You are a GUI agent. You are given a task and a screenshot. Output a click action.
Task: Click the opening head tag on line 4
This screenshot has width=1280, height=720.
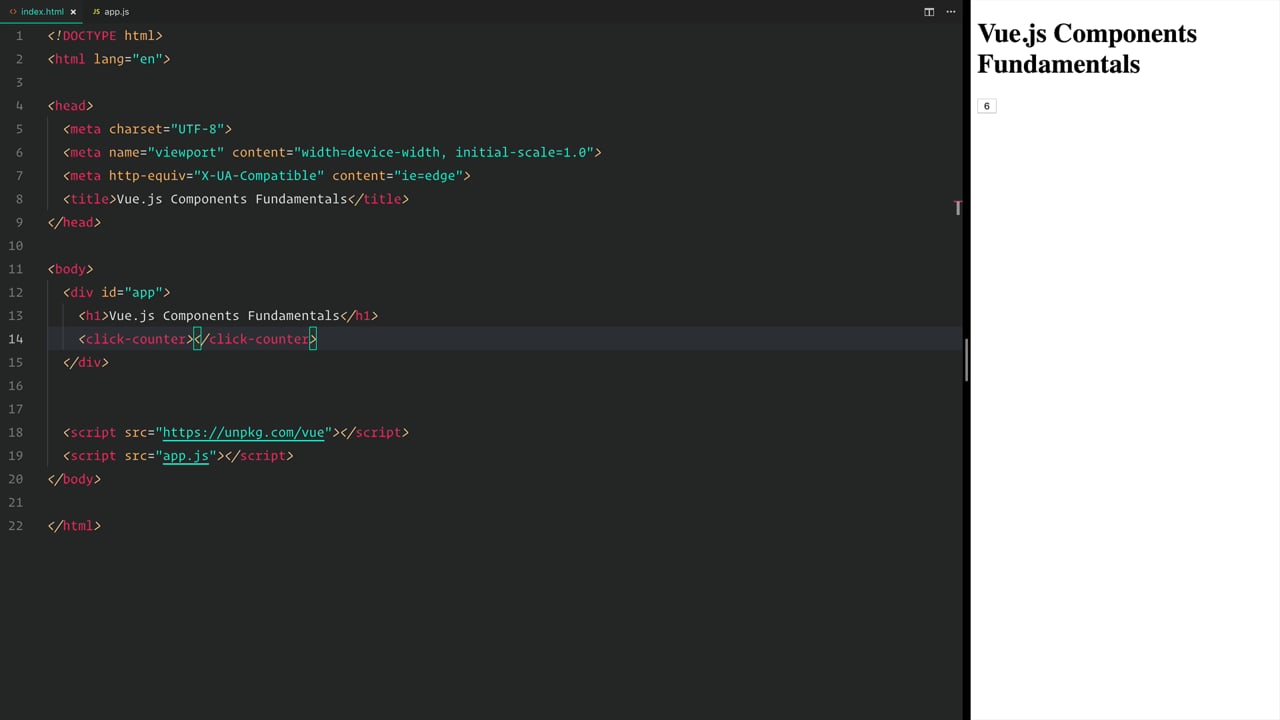[x=70, y=106]
